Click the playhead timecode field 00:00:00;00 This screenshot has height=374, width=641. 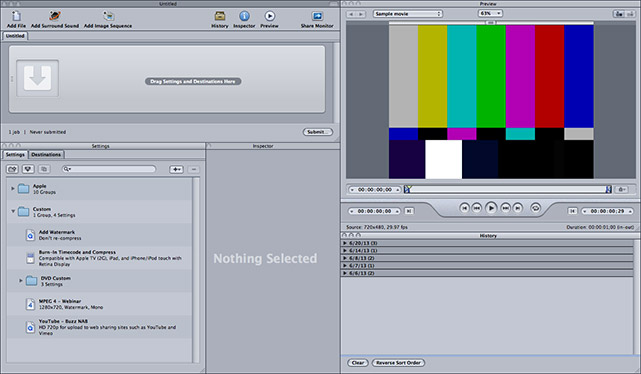point(374,190)
